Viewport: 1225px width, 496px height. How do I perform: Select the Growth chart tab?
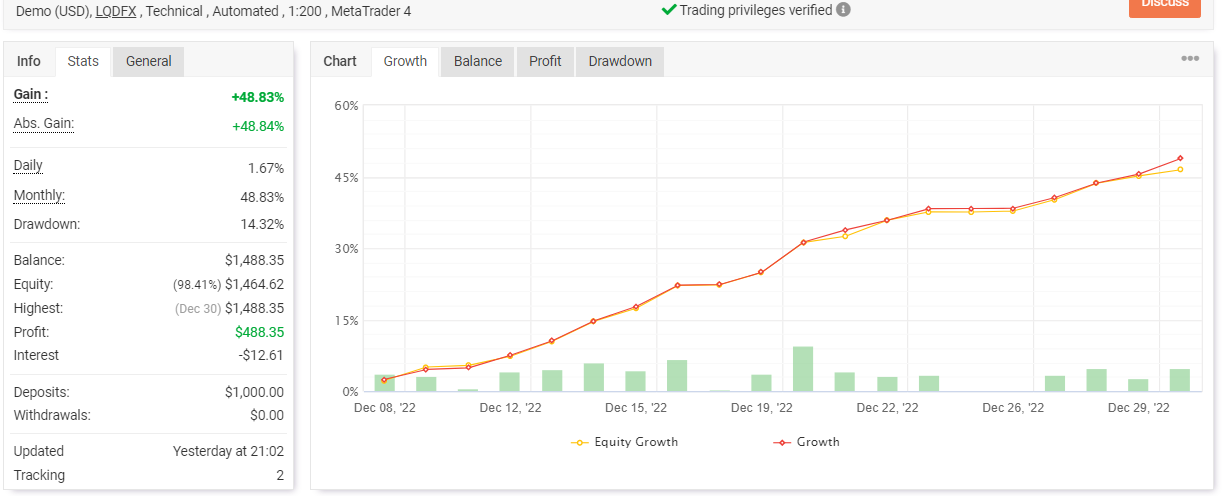(405, 61)
